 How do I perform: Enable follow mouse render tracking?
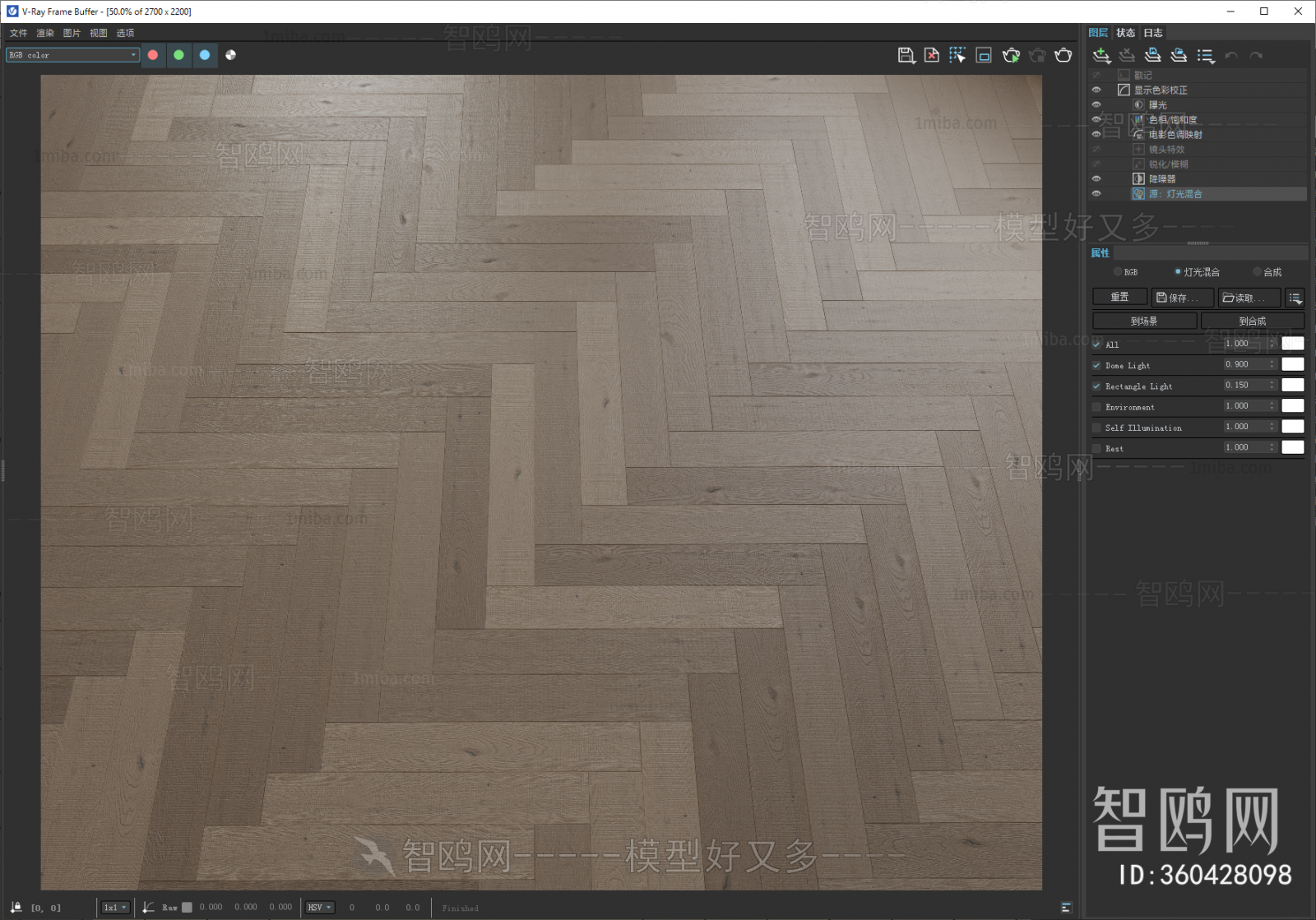coord(957,55)
